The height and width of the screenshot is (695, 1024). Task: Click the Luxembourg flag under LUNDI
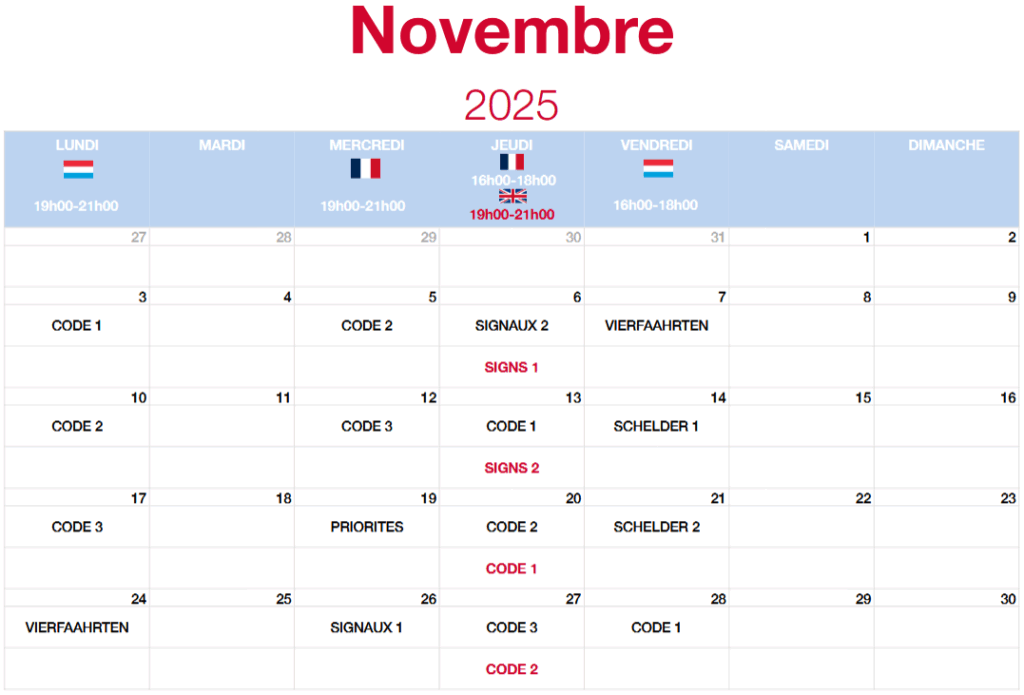(x=77, y=170)
